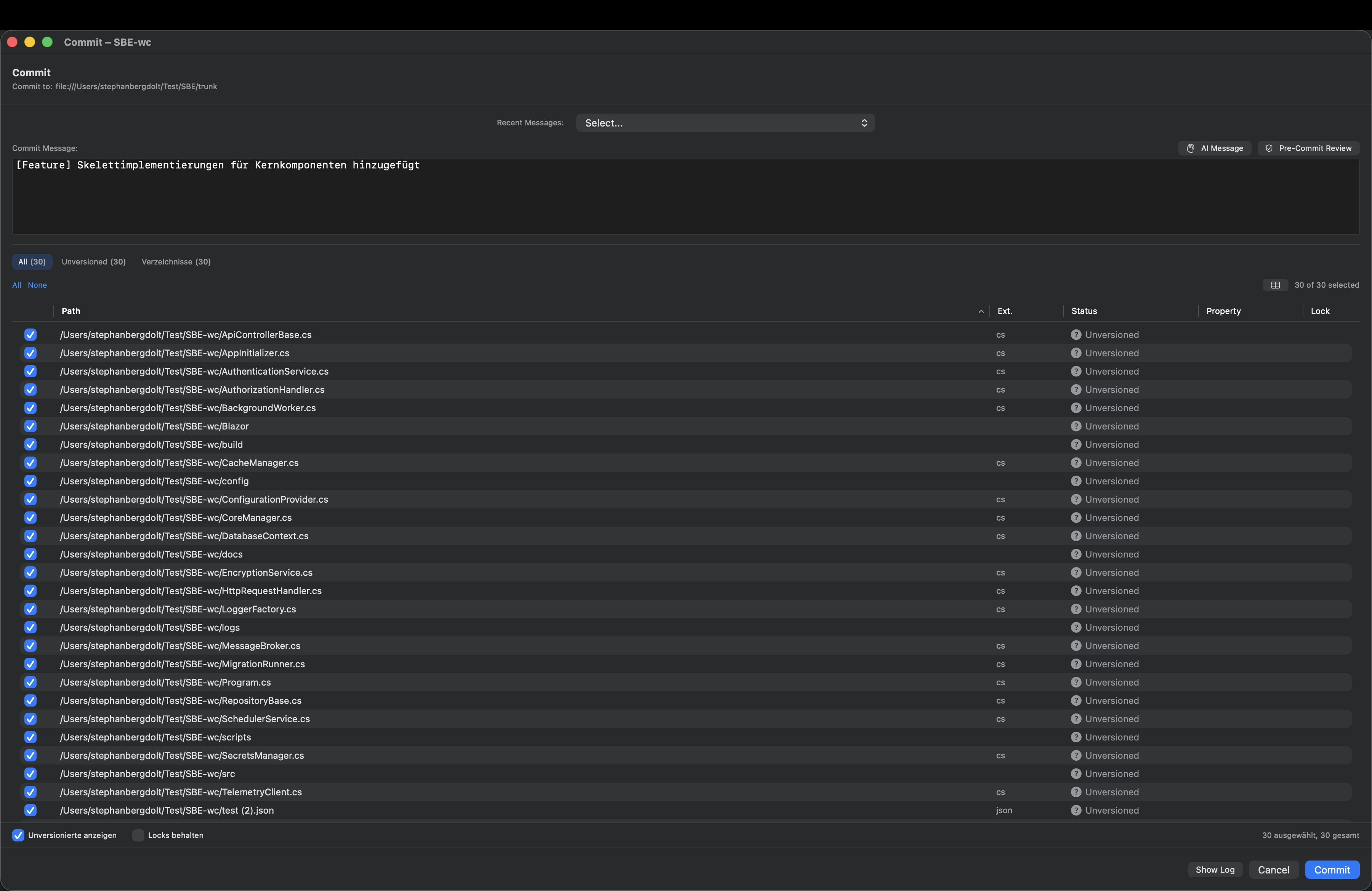
Task: Click the sort chevron on the Path column
Action: point(981,311)
